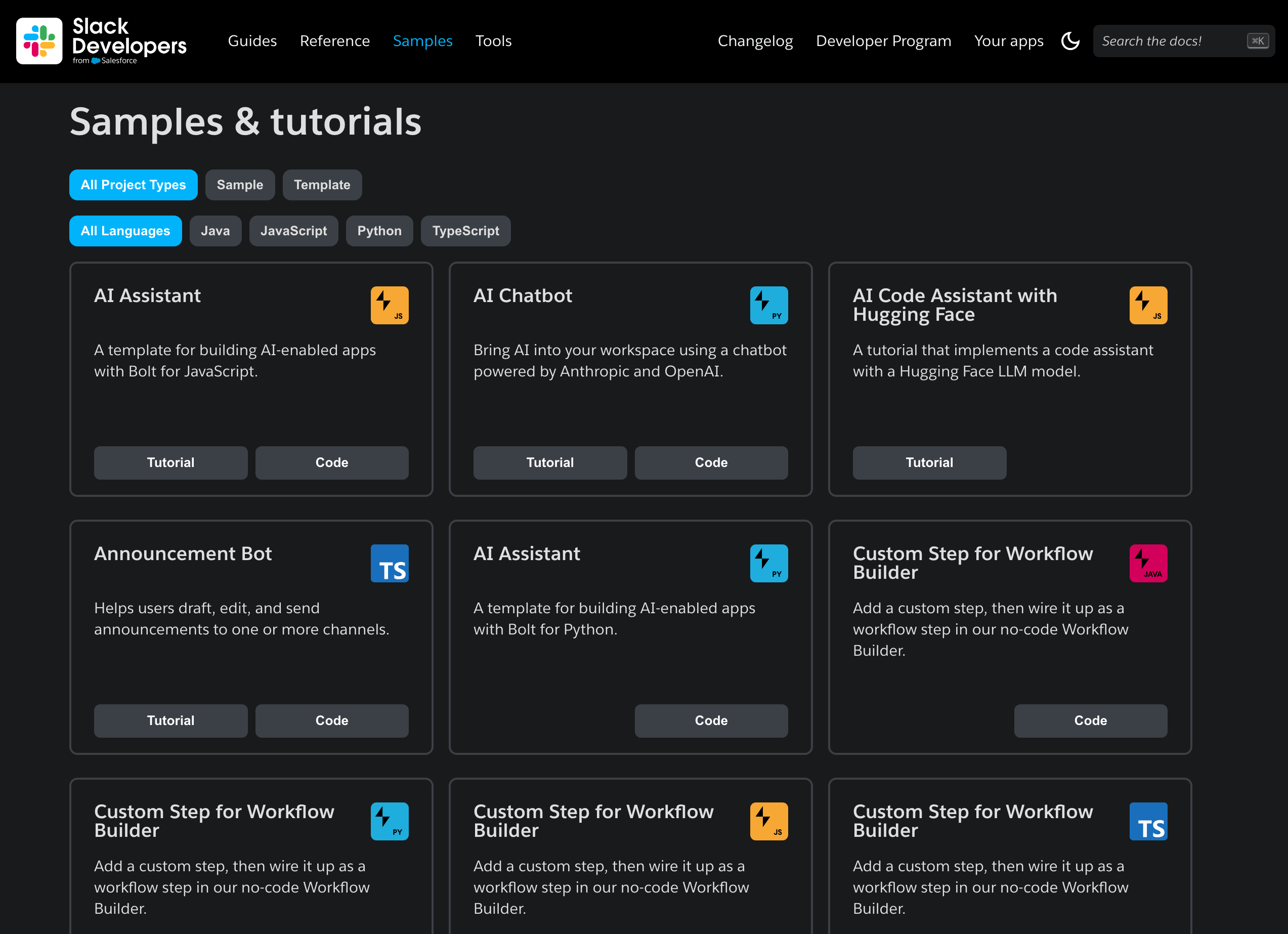1288x934 pixels.
Task: Click PY icon on Python AI Assistant card
Action: [x=768, y=563]
